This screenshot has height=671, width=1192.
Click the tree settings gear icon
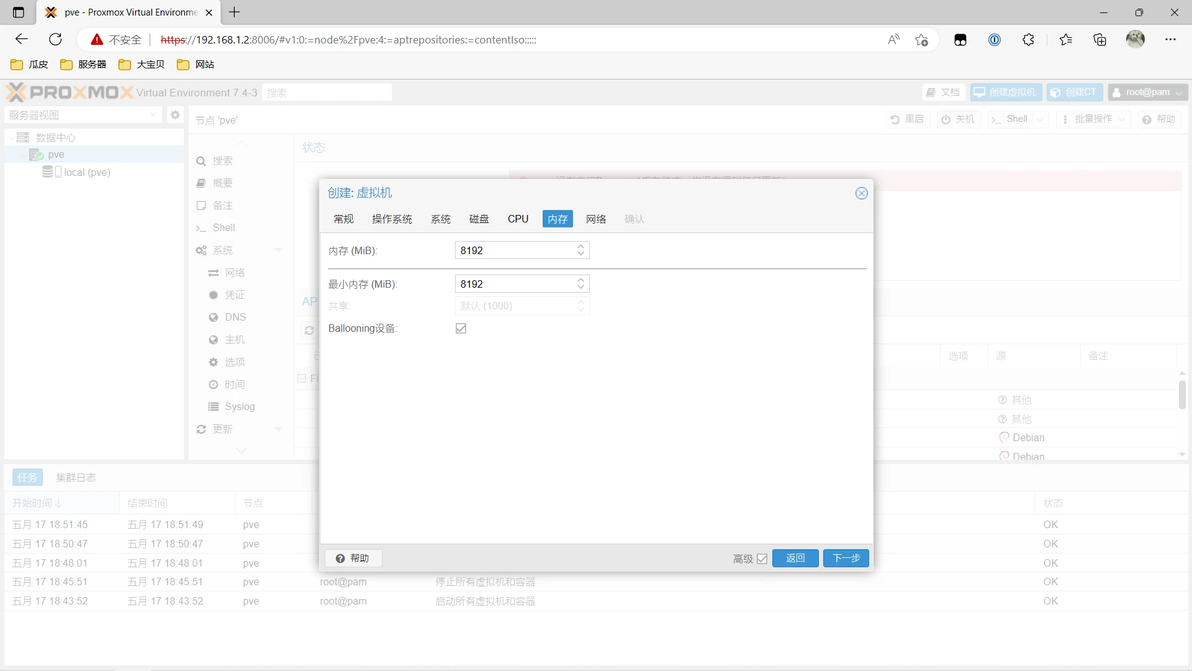pos(175,115)
